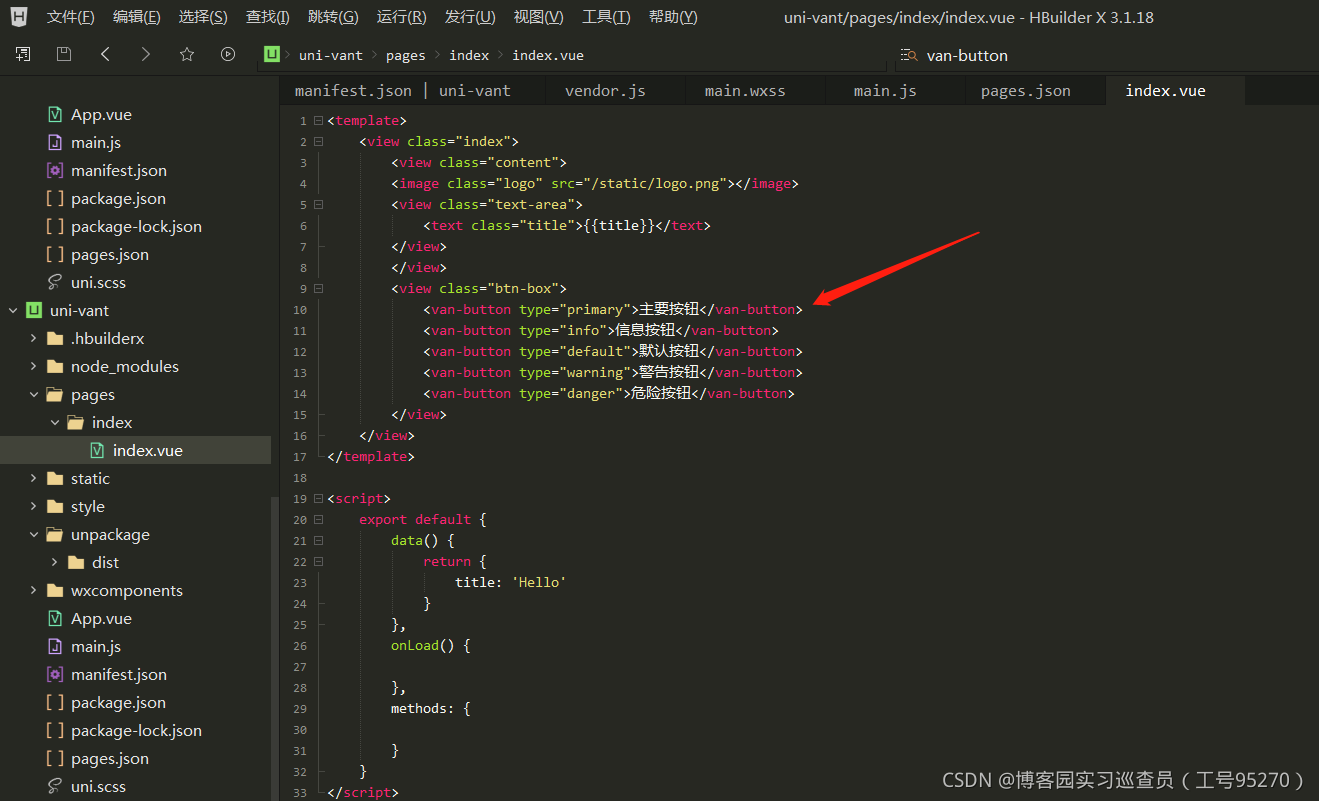Click pages in the breadcrumb path
The width and height of the screenshot is (1319, 801).
click(x=405, y=55)
